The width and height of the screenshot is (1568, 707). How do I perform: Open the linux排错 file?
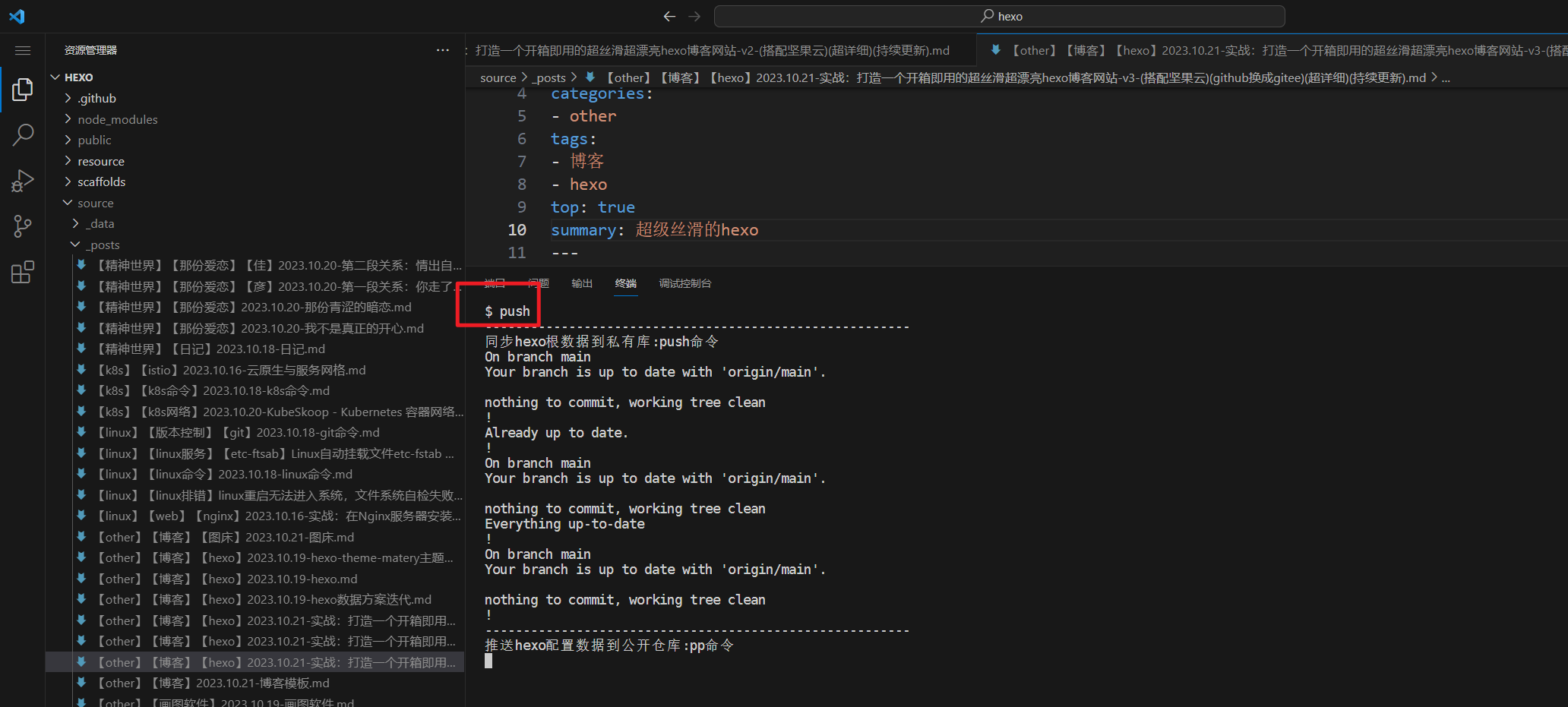pyautogui.click(x=255, y=495)
